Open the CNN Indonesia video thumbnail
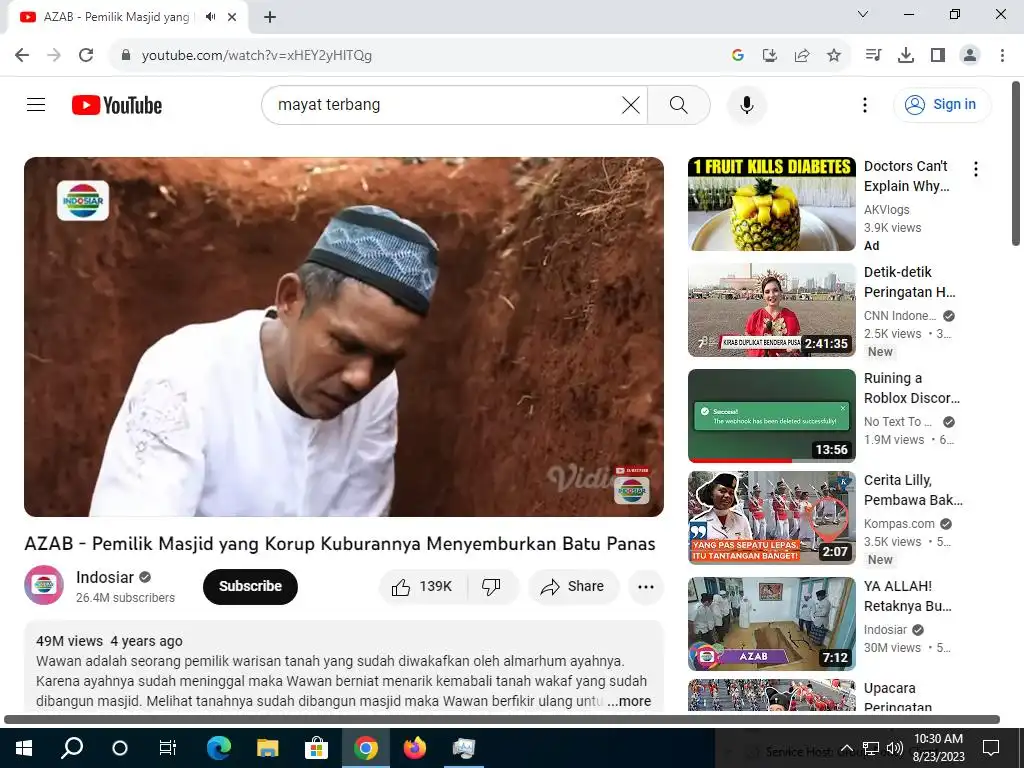1024x768 pixels. click(771, 310)
